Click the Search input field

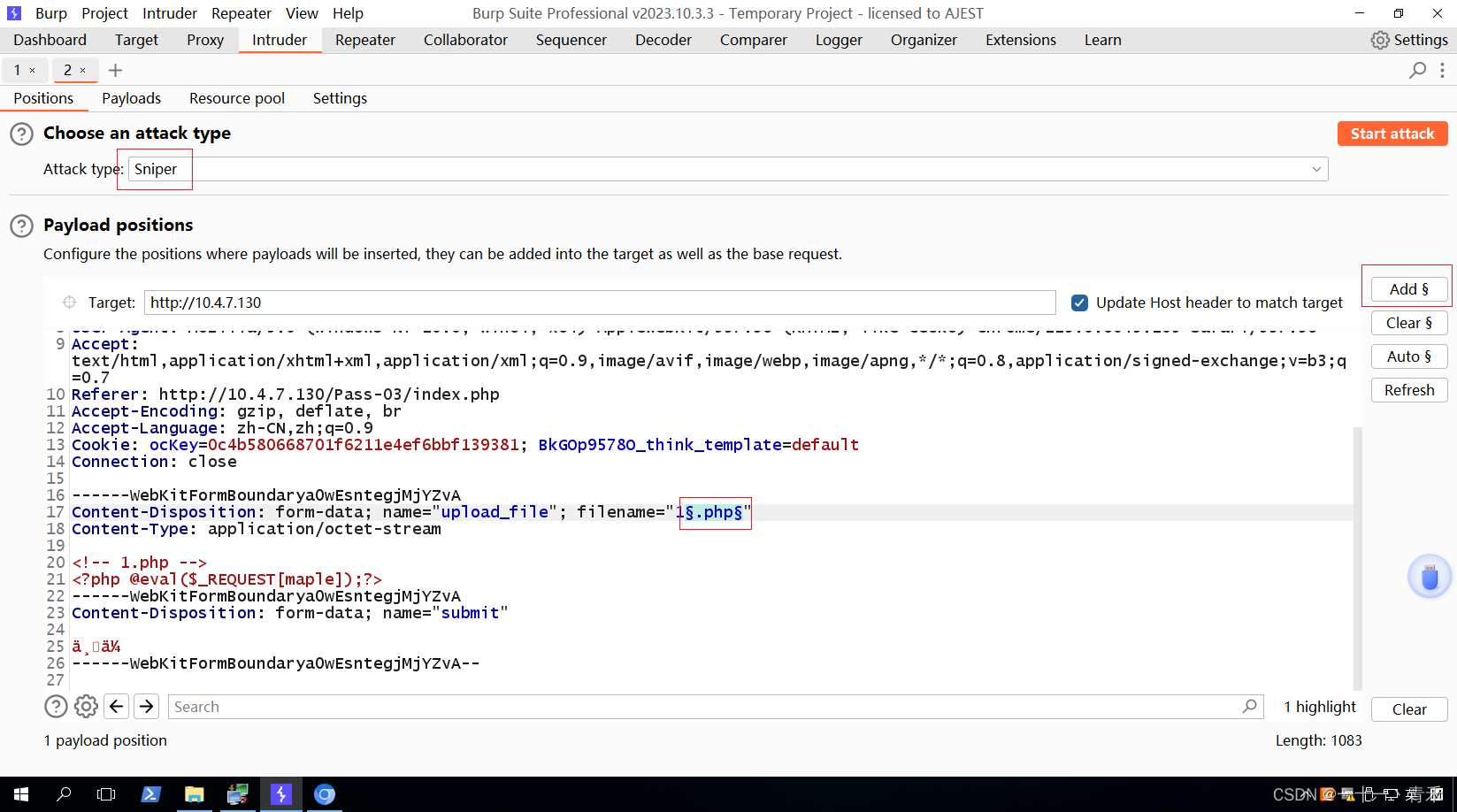point(715,706)
